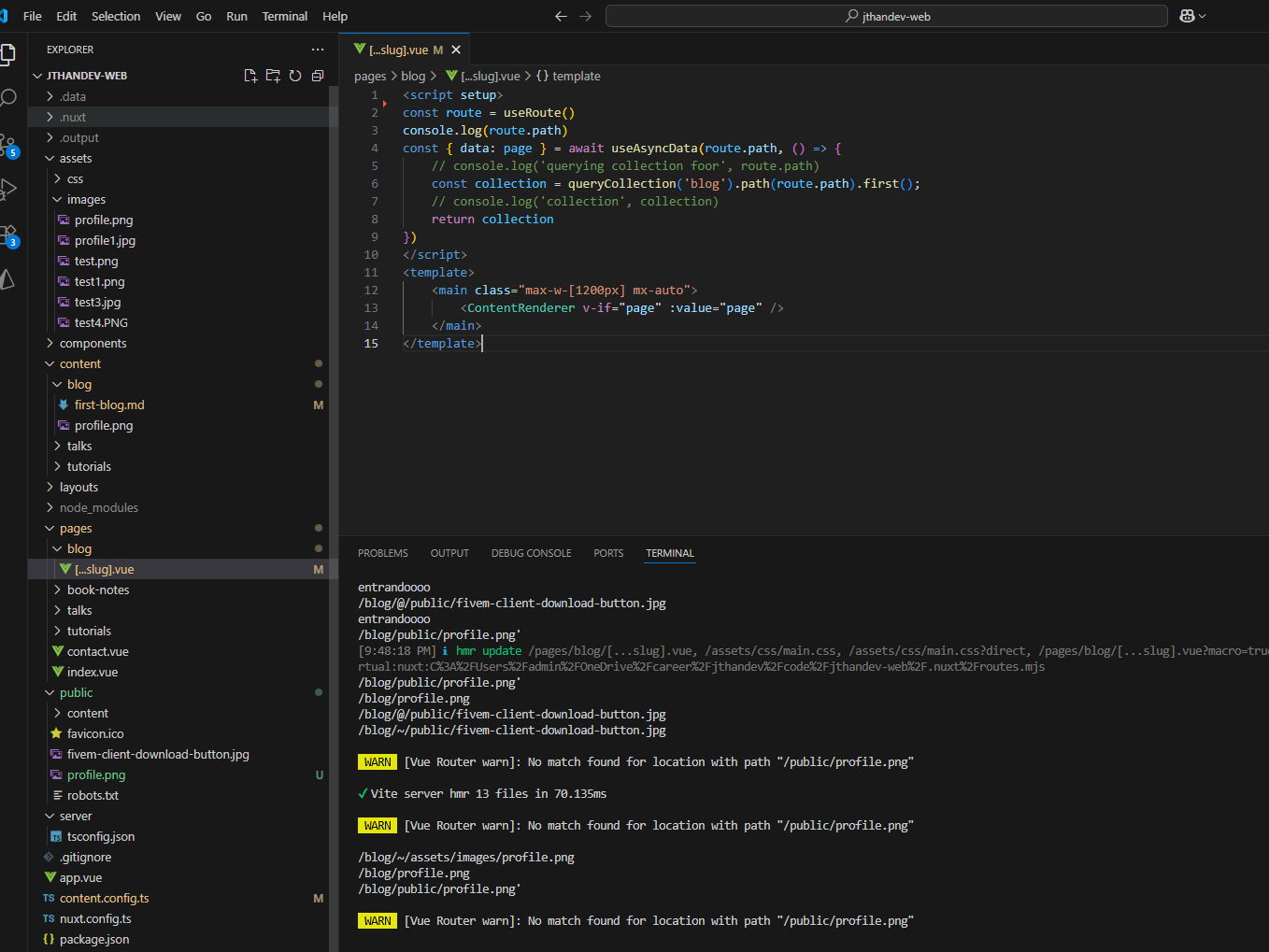Image resolution: width=1269 pixels, height=952 pixels.
Task: Click the New File icon in Explorer
Action: point(250,76)
